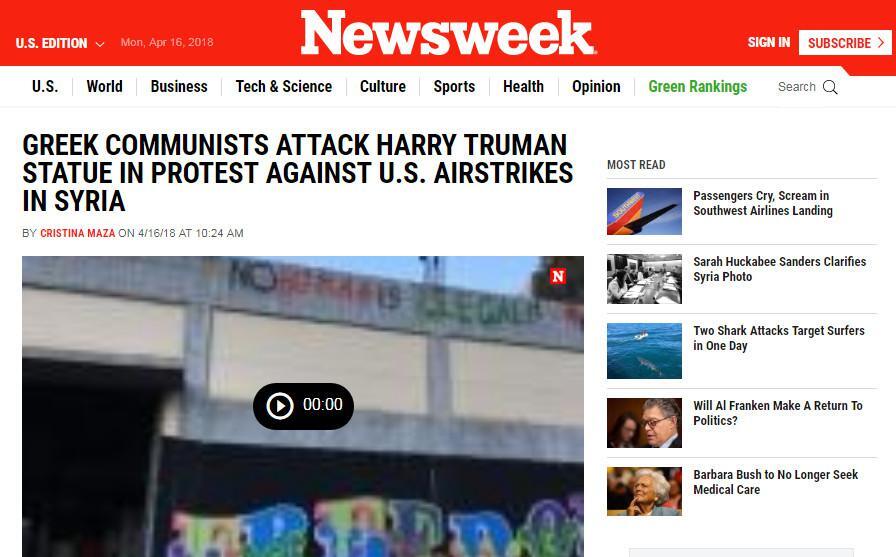This screenshot has width=896, height=557.
Task: Play the article video
Action: point(303,406)
